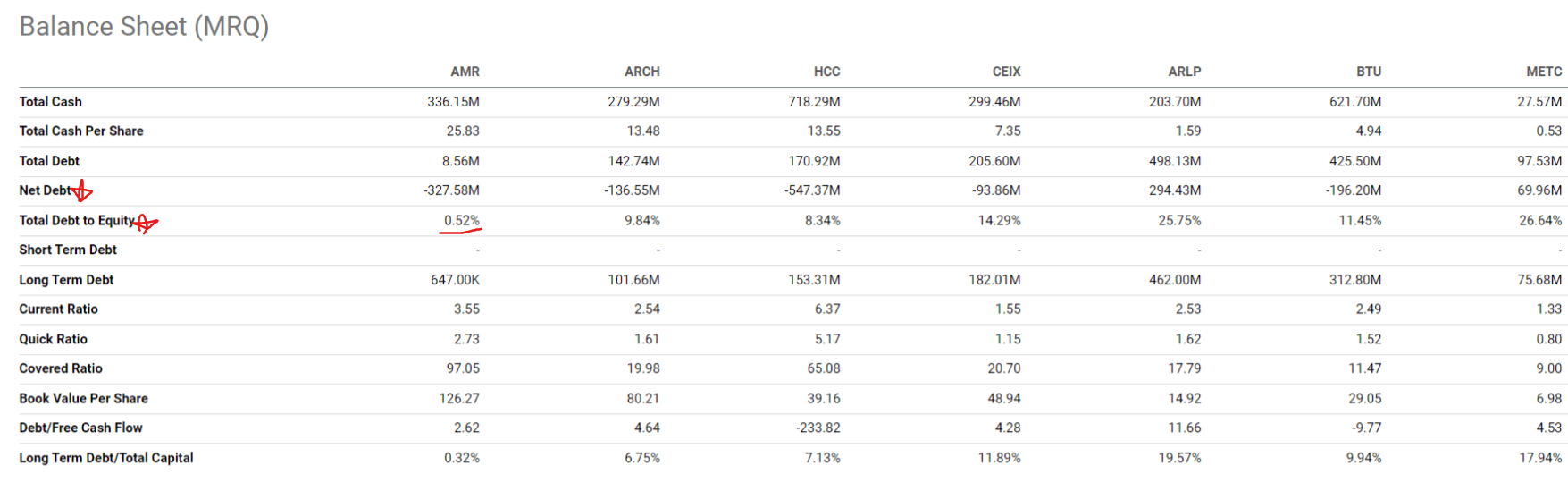
Task: Click AMR's underlined 0.52% value
Action: click(x=462, y=220)
